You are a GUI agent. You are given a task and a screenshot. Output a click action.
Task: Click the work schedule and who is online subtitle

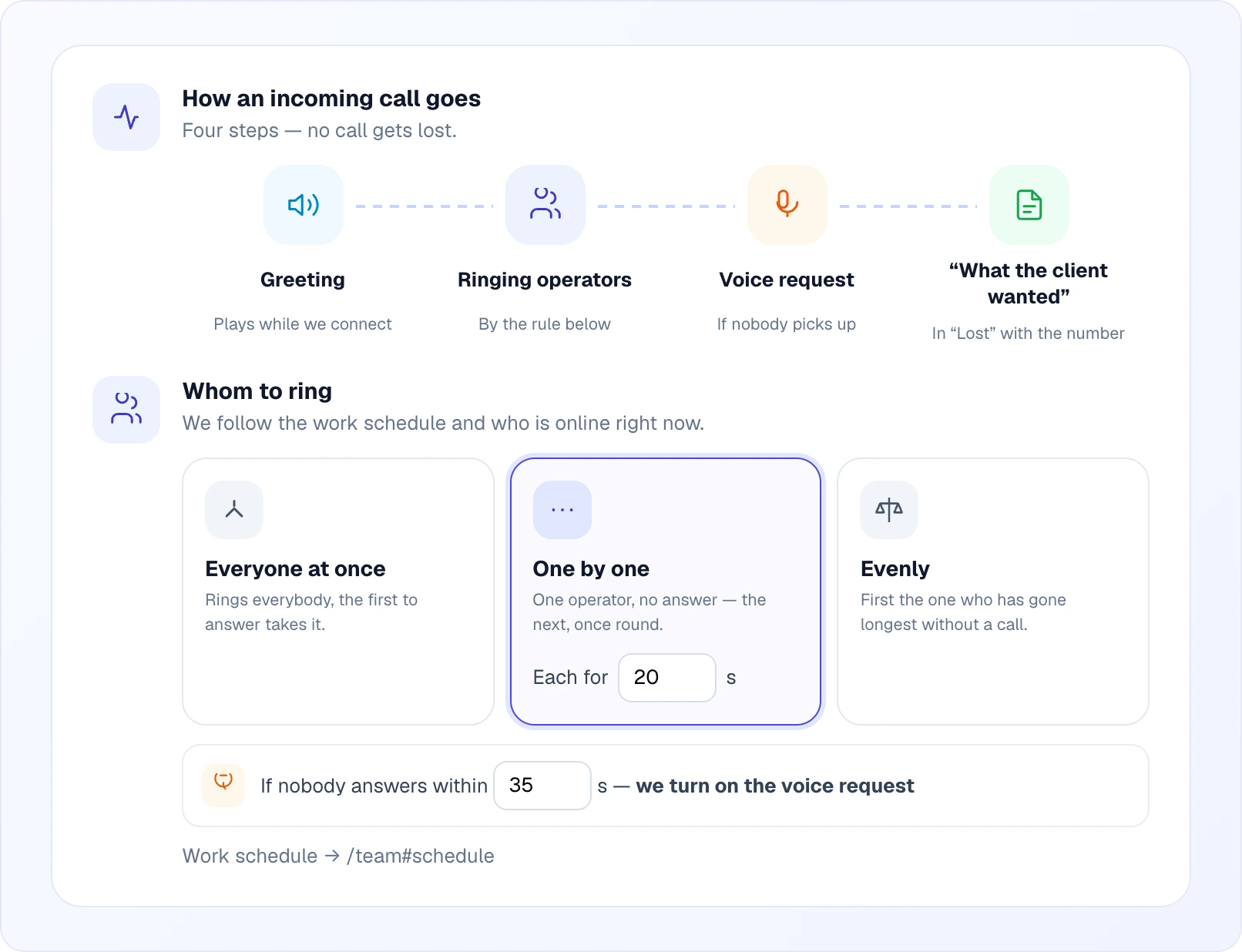[x=443, y=424]
